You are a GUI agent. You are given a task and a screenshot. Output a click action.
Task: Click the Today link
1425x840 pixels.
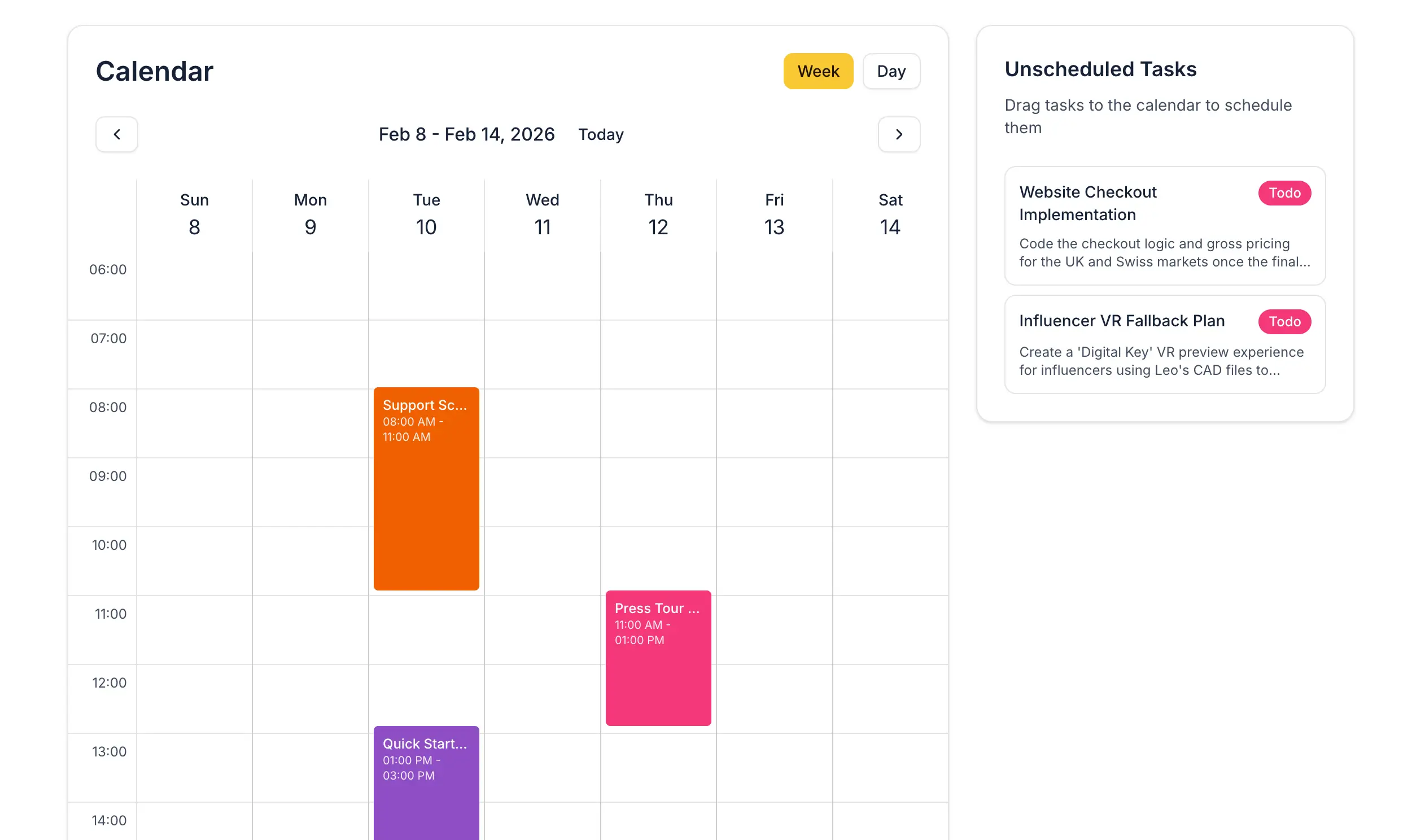601,134
